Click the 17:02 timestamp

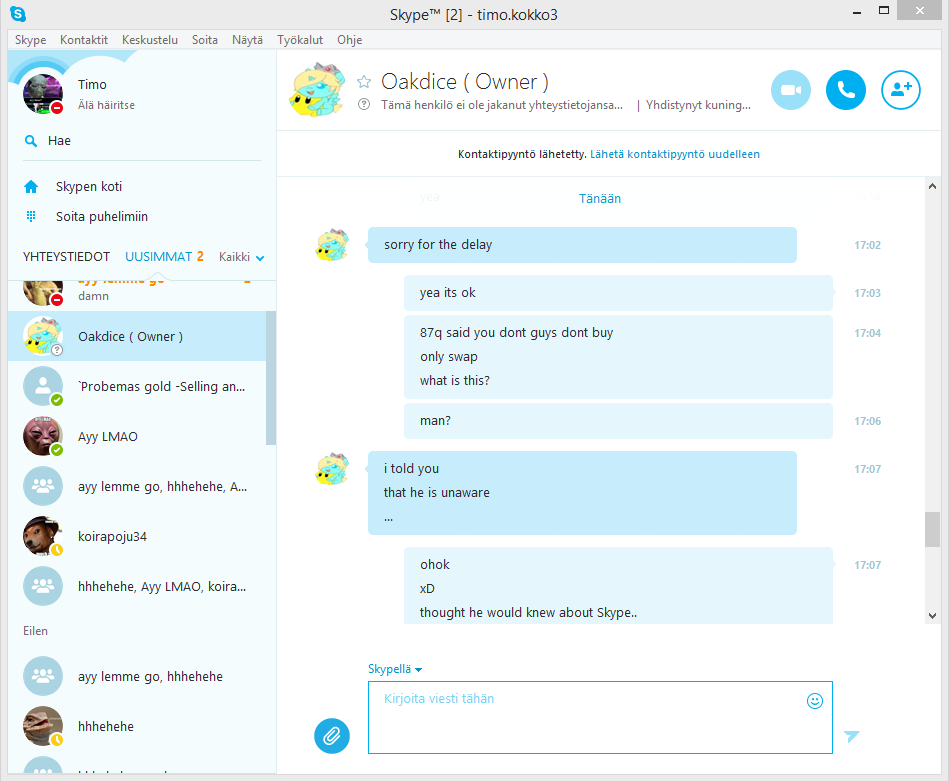pos(867,245)
